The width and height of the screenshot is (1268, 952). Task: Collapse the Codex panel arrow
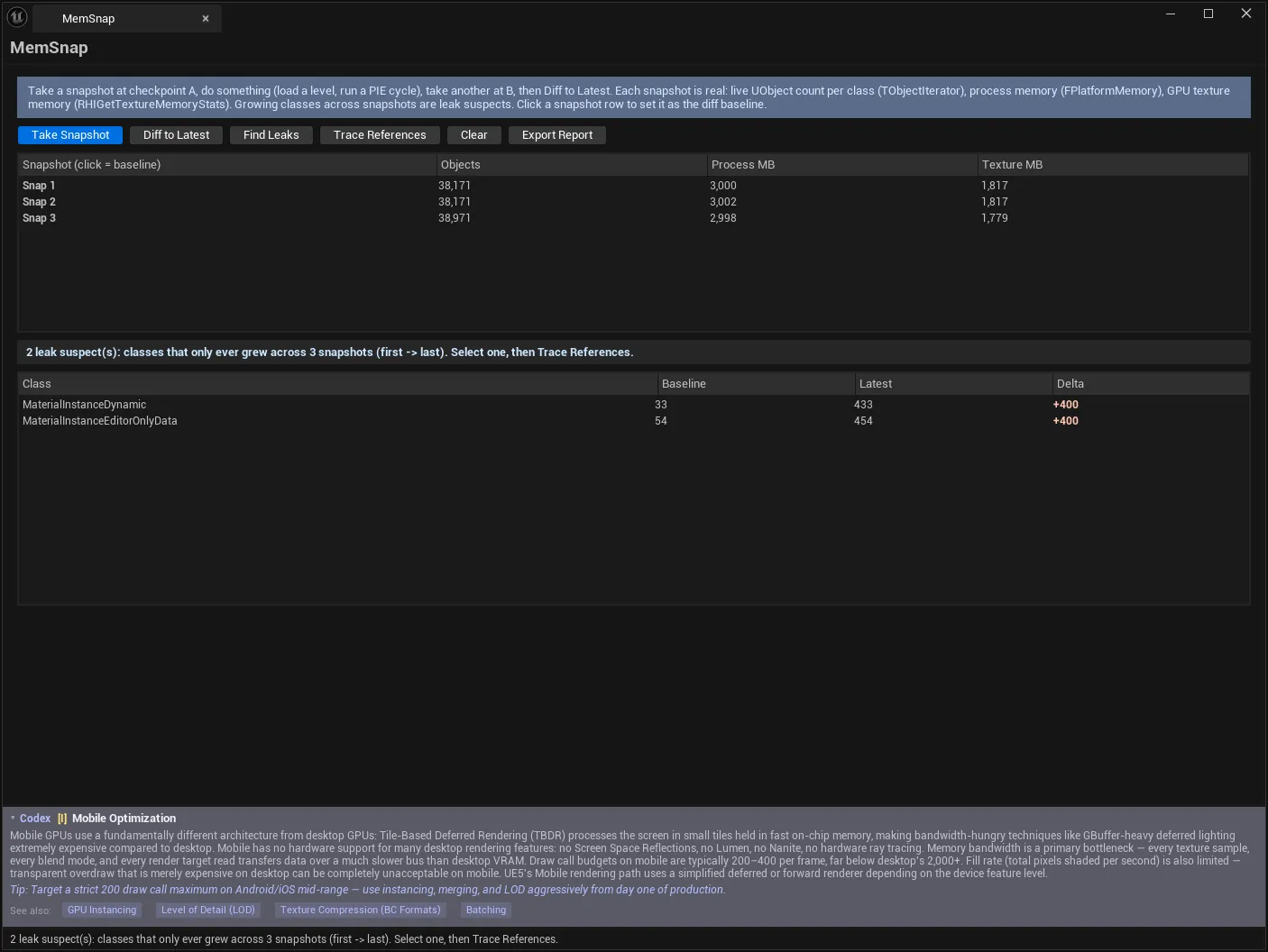[x=13, y=819]
